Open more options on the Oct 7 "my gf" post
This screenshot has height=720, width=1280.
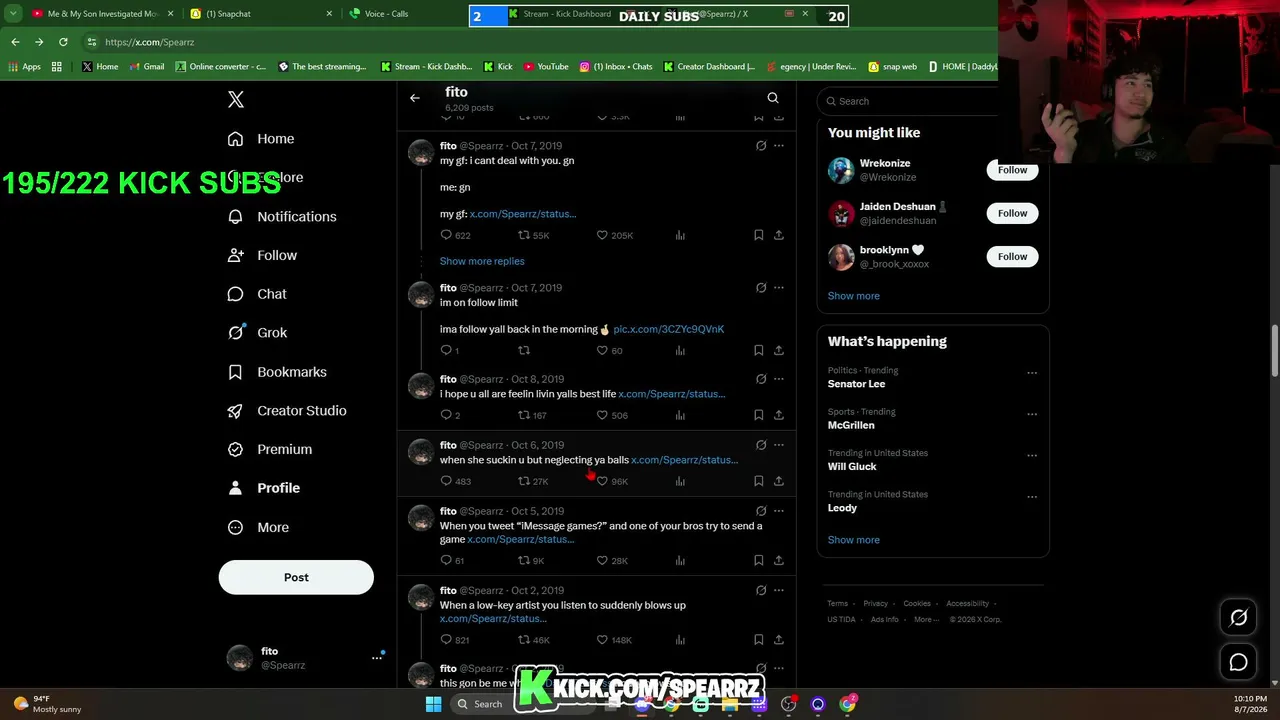(x=779, y=146)
